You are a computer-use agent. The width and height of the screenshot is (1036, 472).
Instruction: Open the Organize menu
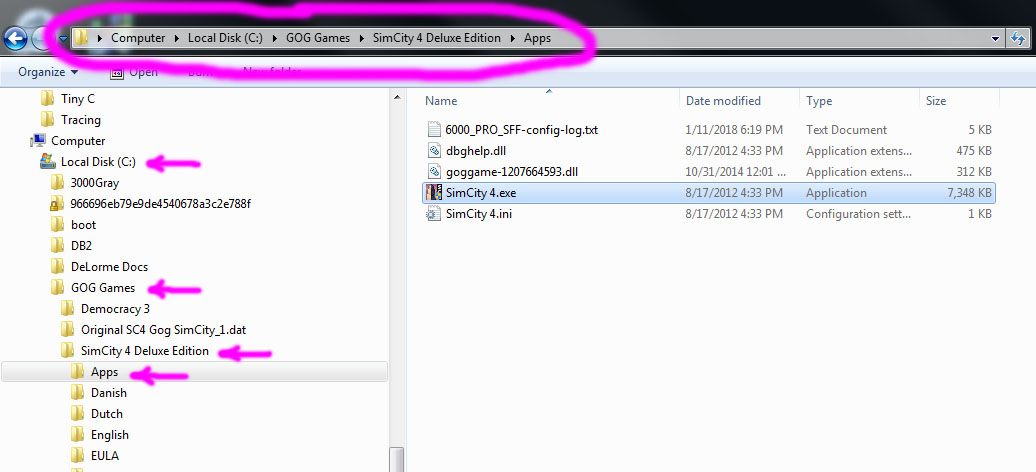pyautogui.click(x=48, y=72)
